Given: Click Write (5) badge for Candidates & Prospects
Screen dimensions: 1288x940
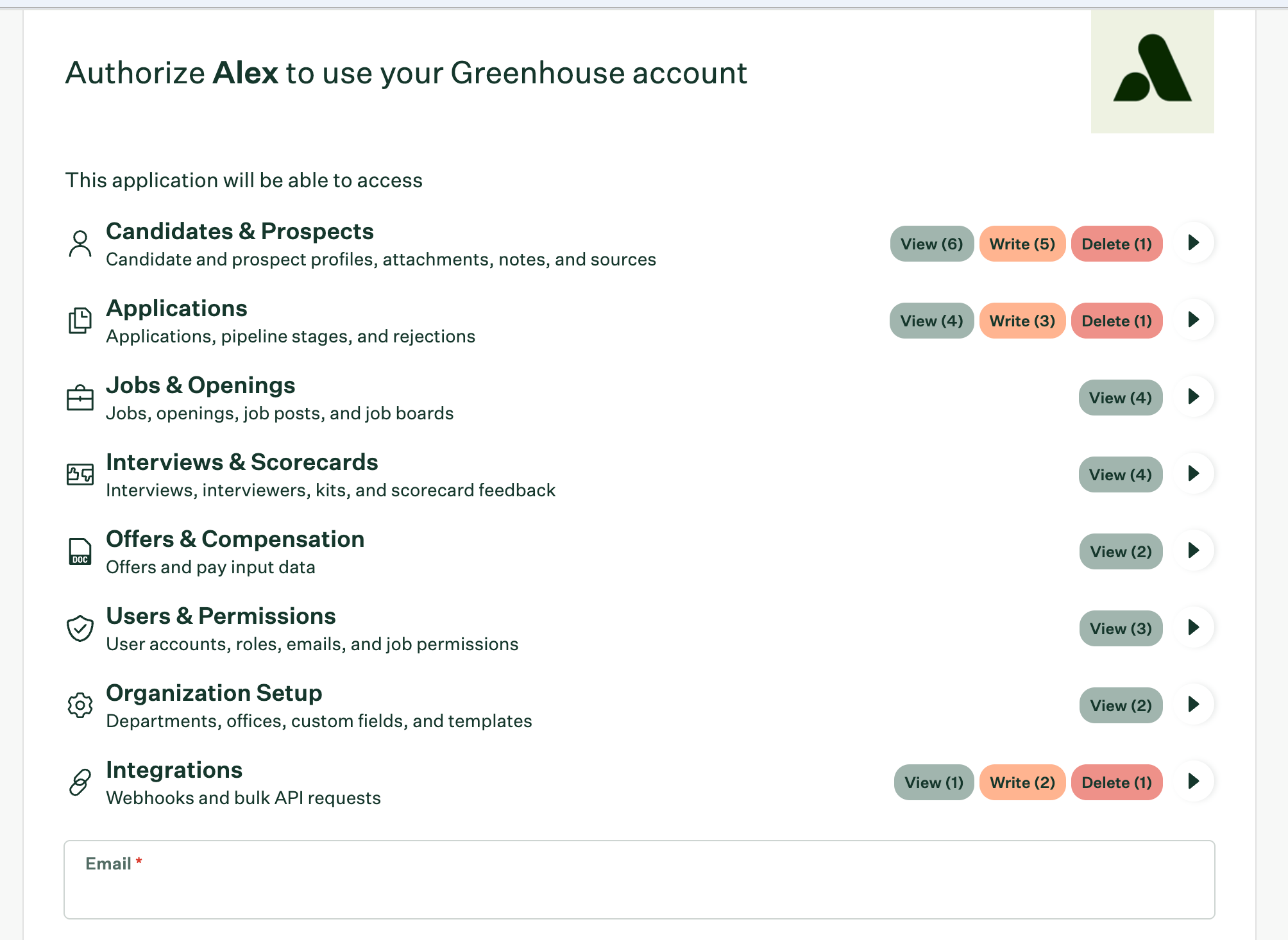Looking at the screenshot, I should coord(1022,244).
